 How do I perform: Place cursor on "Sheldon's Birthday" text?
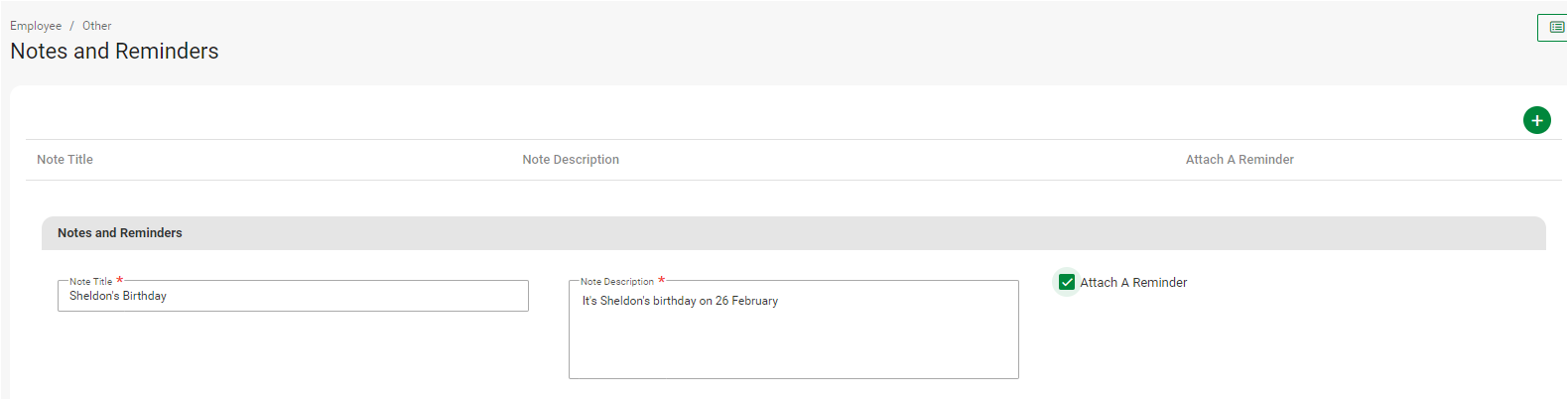(118, 296)
